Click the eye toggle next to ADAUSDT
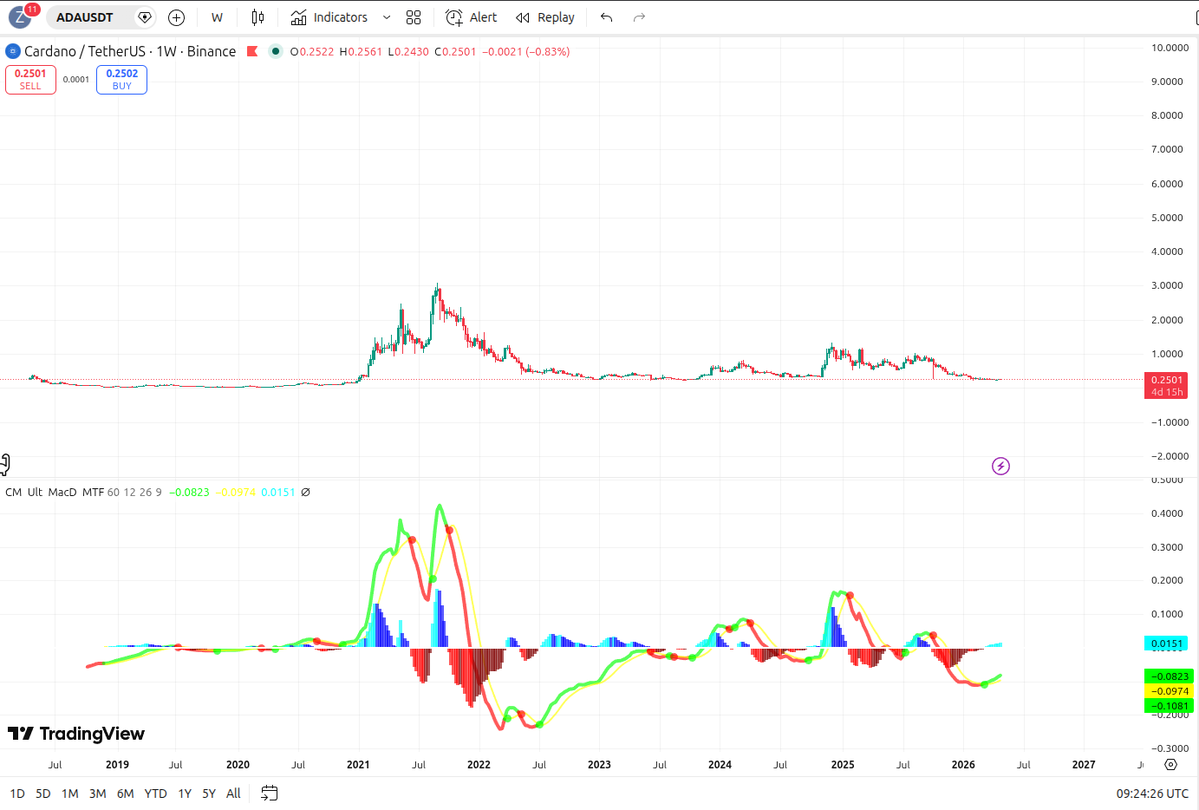Viewport: 1199px width, 810px height. tap(145, 17)
